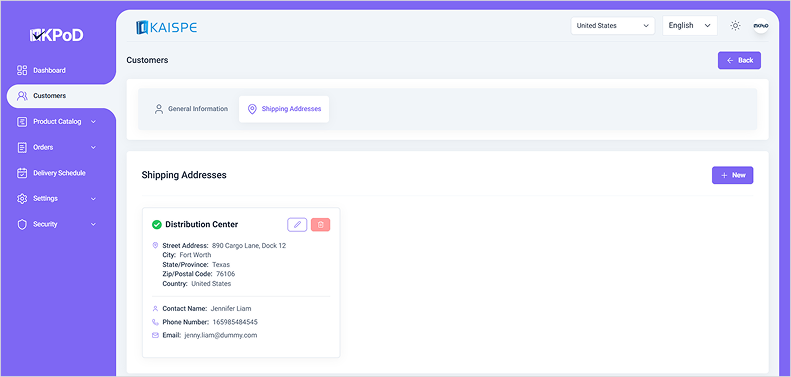Image resolution: width=791 pixels, height=377 pixels.
Task: Click the Back button
Action: tap(739, 60)
